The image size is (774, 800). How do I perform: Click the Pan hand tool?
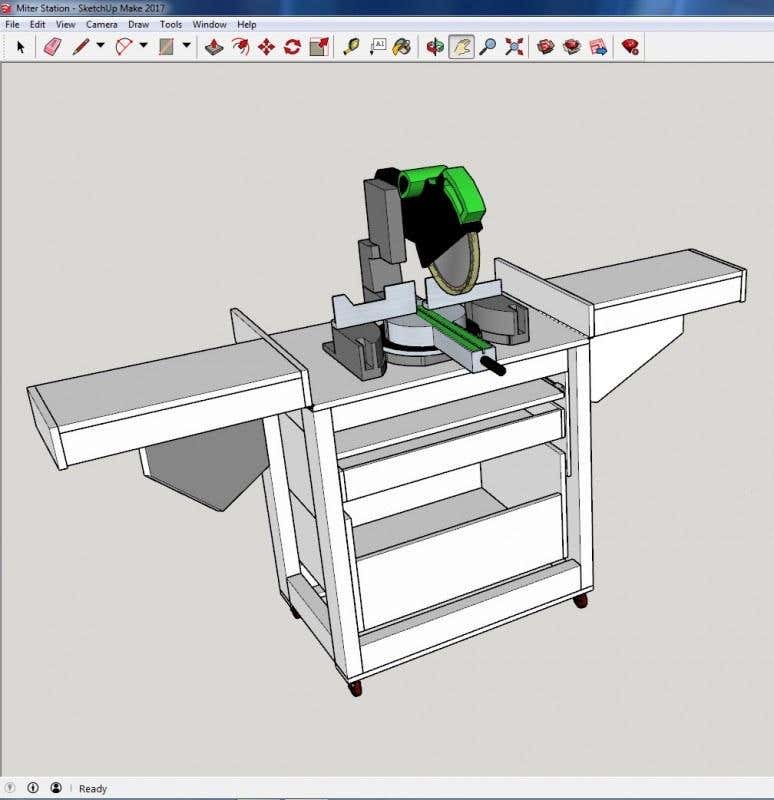pyautogui.click(x=461, y=46)
